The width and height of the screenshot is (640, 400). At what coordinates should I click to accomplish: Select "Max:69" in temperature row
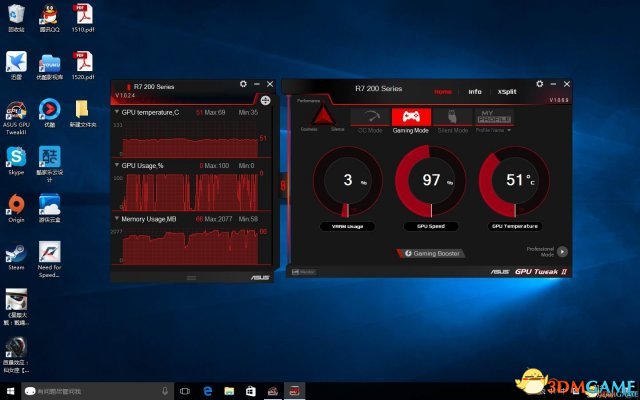215,112
